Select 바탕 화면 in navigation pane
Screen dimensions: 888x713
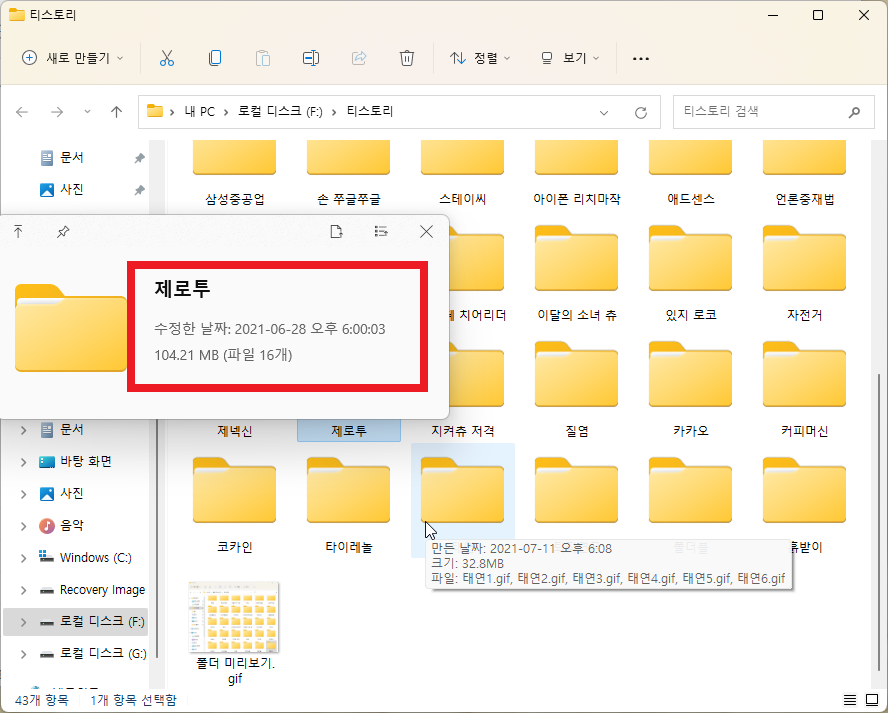tap(86, 462)
